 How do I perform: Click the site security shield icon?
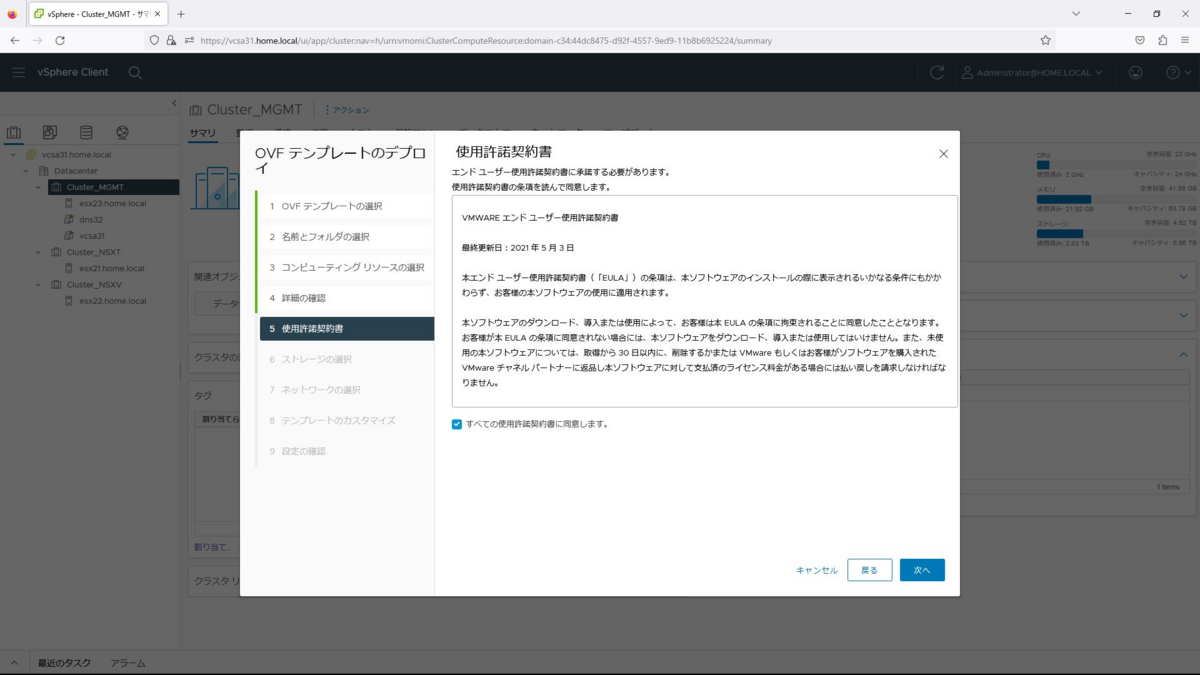(154, 40)
